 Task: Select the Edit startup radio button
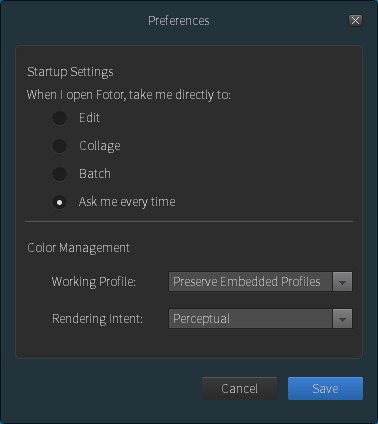click(x=60, y=118)
